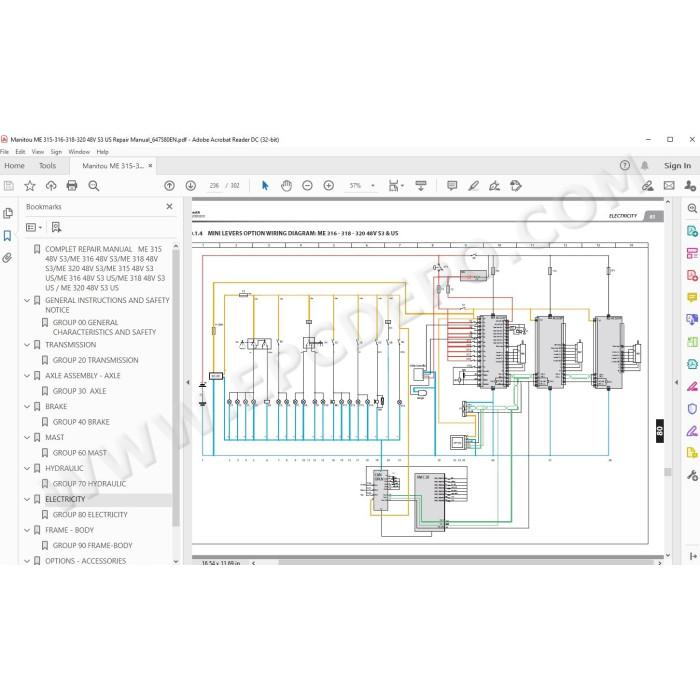Open bookmark options dropdown menu

click(x=34, y=228)
